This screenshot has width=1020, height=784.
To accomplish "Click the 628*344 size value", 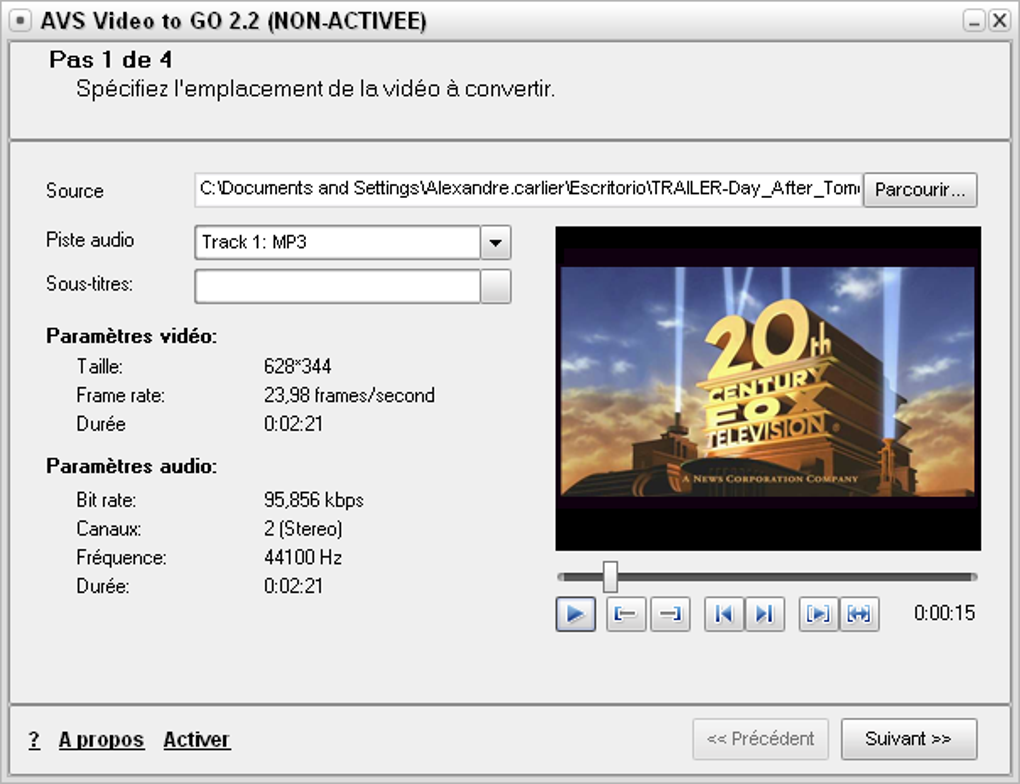I will [297, 366].
